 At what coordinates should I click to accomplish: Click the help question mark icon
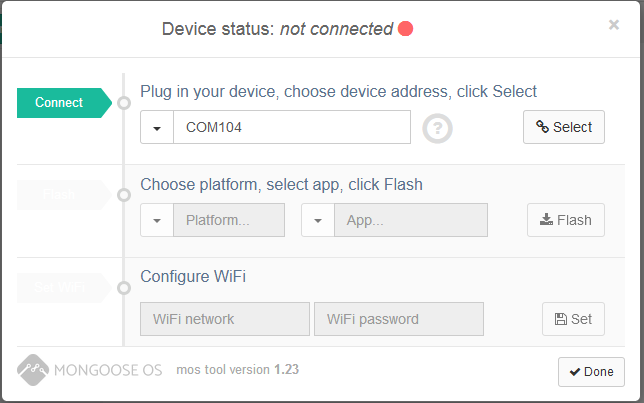tap(437, 128)
